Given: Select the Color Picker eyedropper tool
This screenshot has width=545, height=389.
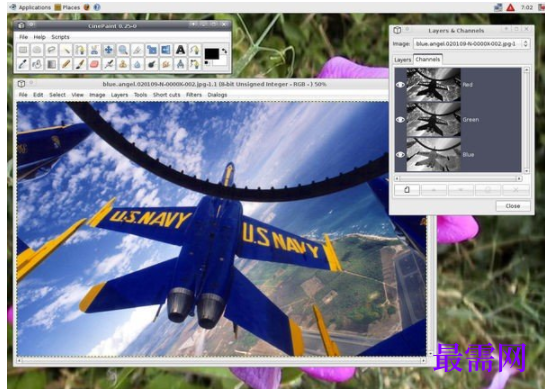Looking at the screenshot, I should click(23, 64).
